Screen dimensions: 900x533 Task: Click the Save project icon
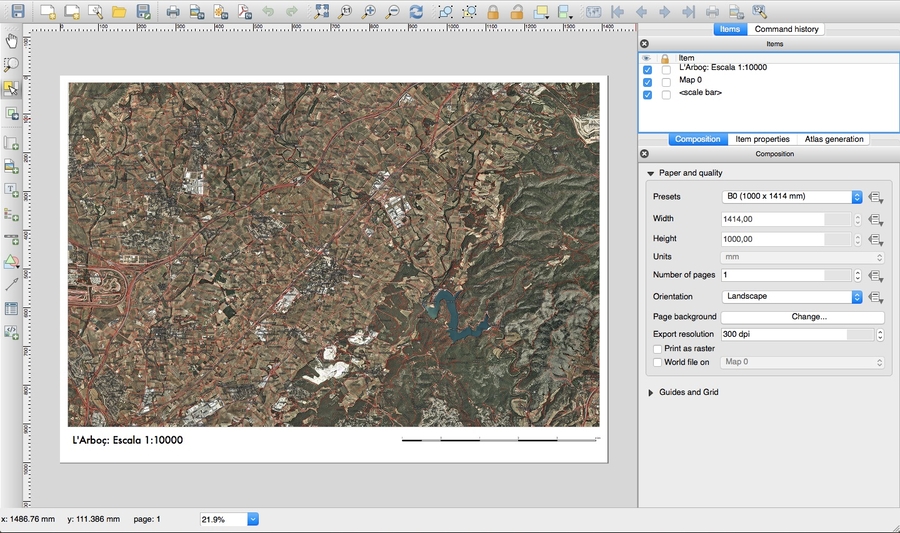[x=17, y=12]
